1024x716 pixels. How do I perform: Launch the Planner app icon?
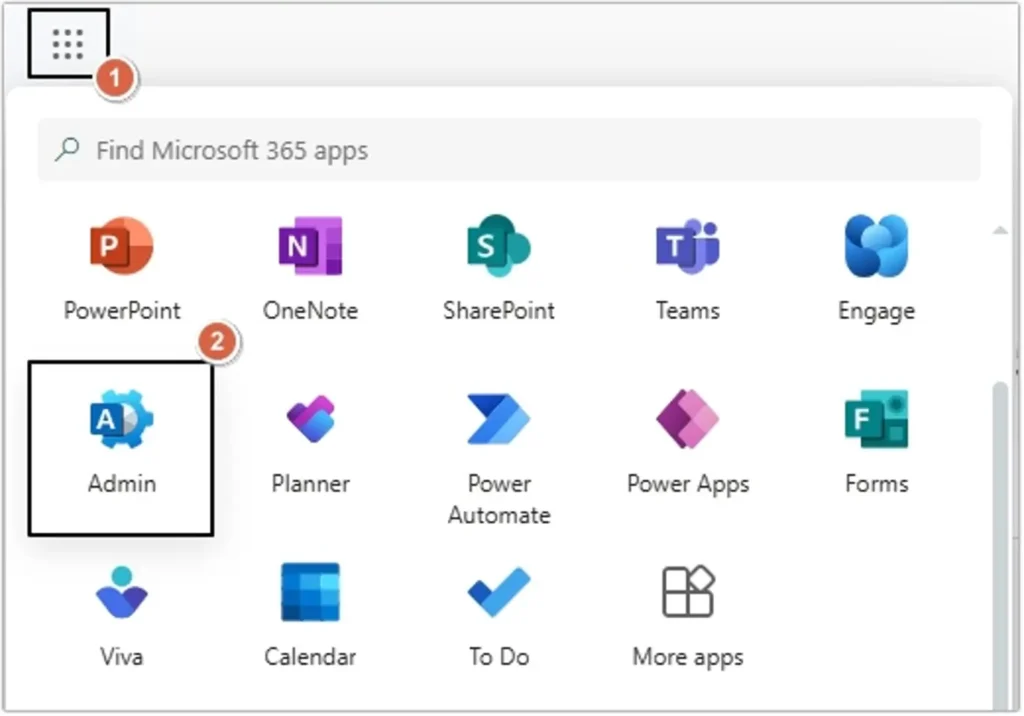click(310, 419)
